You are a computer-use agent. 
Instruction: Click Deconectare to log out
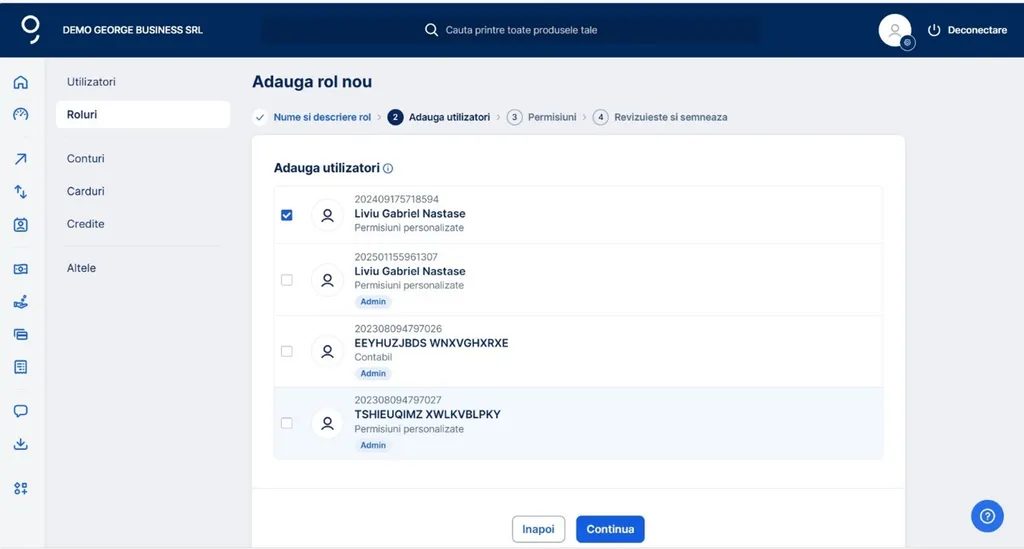967,30
